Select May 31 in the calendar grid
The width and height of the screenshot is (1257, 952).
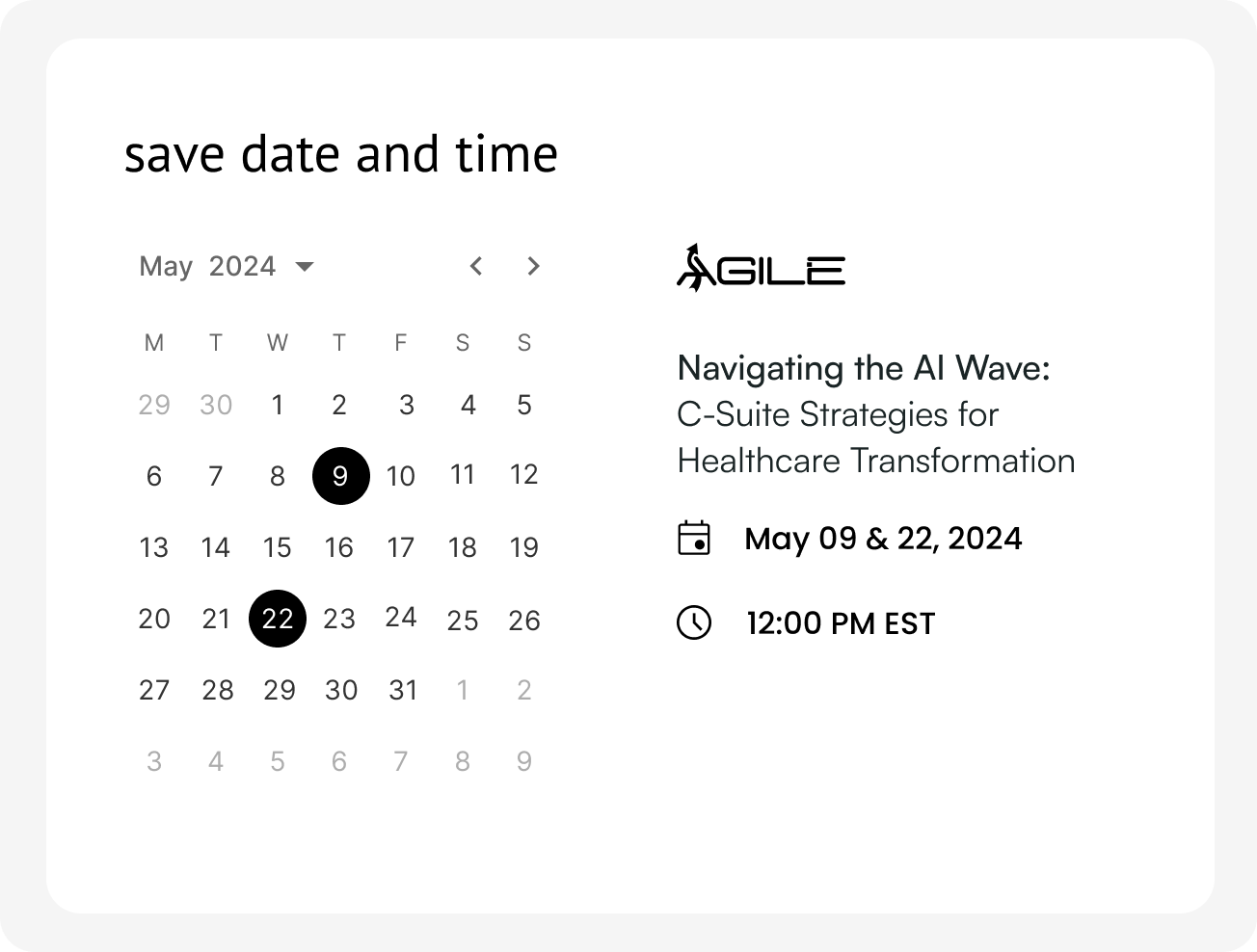tap(403, 690)
